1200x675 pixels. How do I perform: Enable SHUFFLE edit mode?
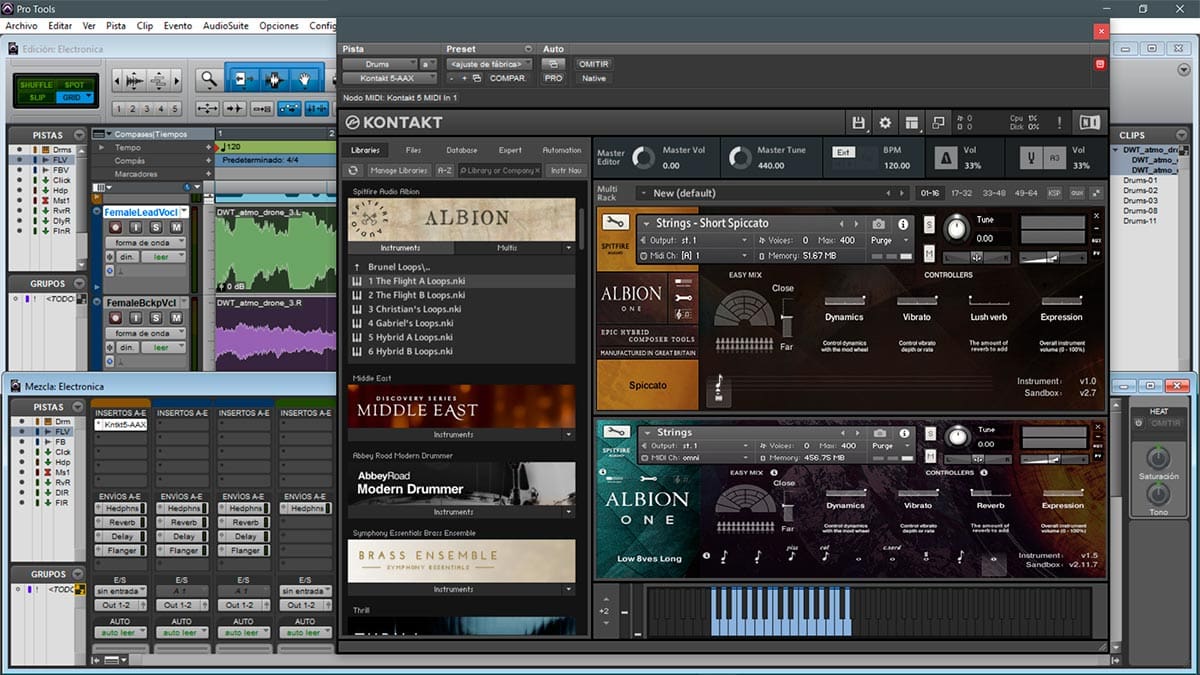[x=38, y=85]
